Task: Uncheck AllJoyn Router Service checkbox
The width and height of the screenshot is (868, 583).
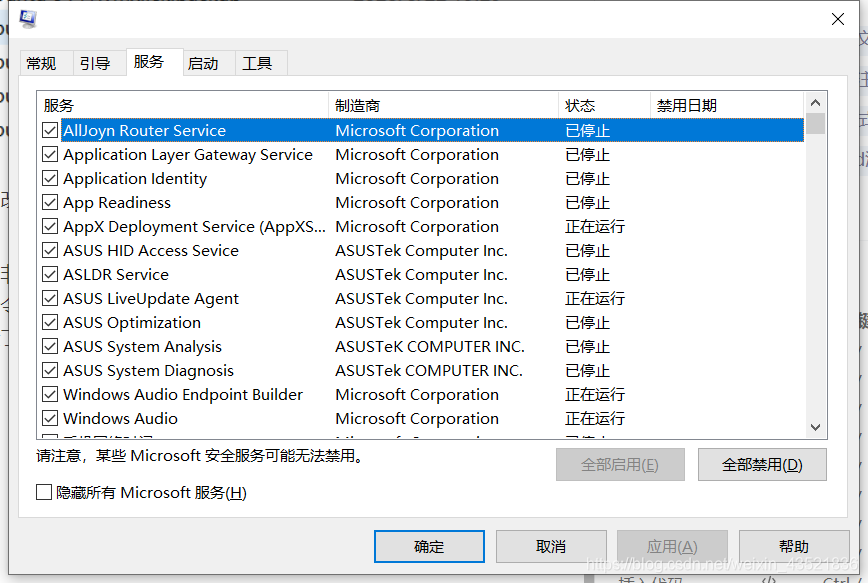Action: point(50,131)
